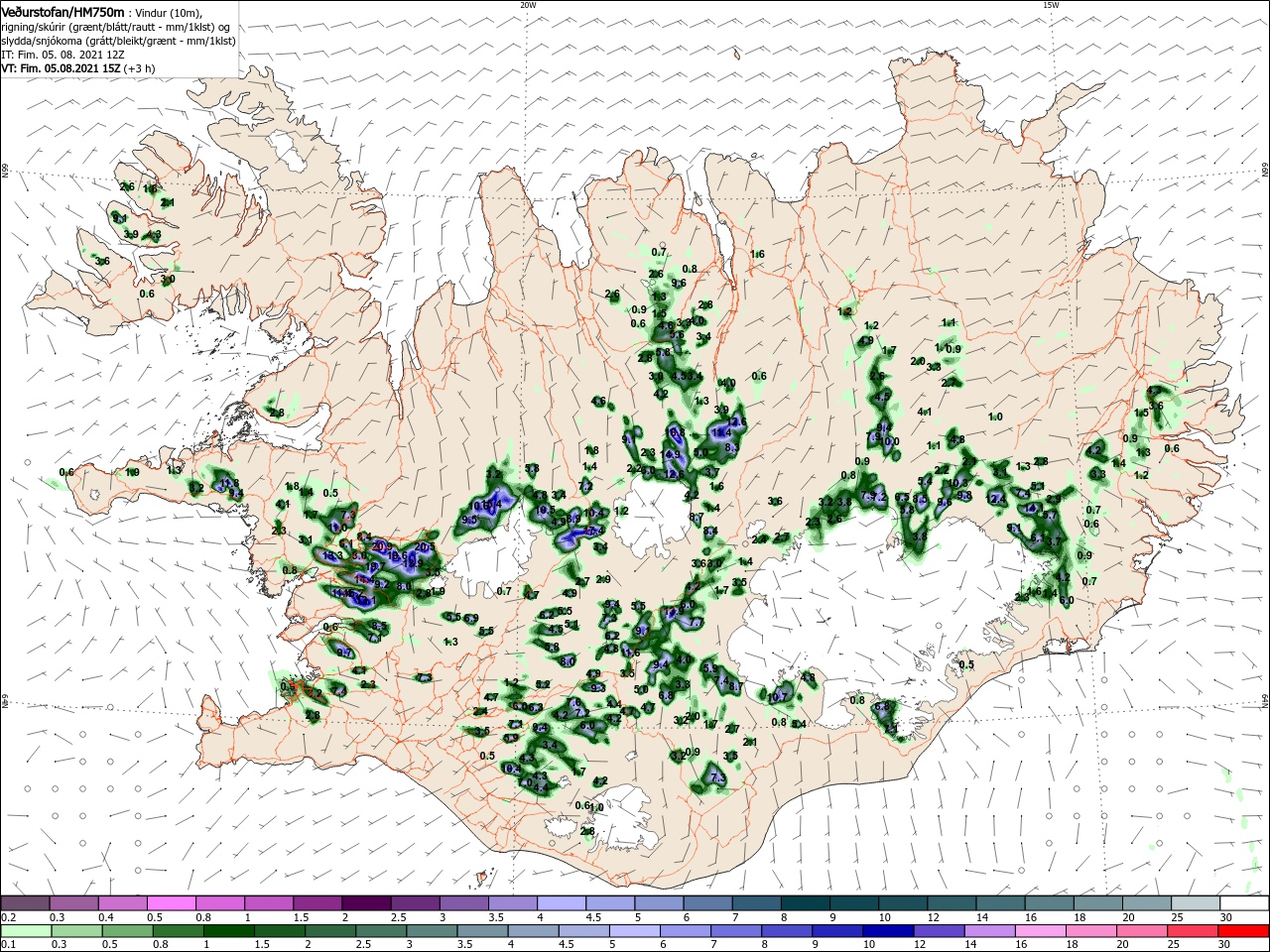
Task: Pick the light lavender 4–4.5 upper-scale swatch
Action: coord(562,902)
